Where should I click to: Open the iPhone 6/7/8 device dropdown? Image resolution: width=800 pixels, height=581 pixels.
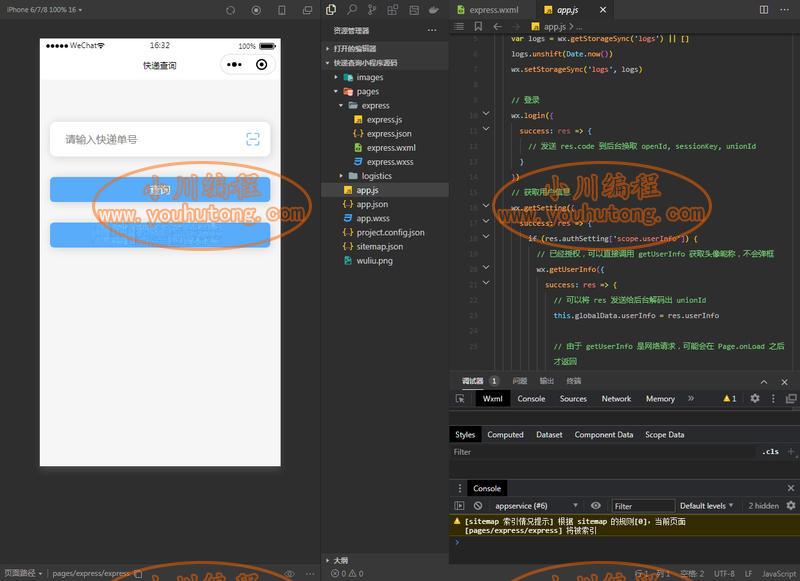coord(44,10)
